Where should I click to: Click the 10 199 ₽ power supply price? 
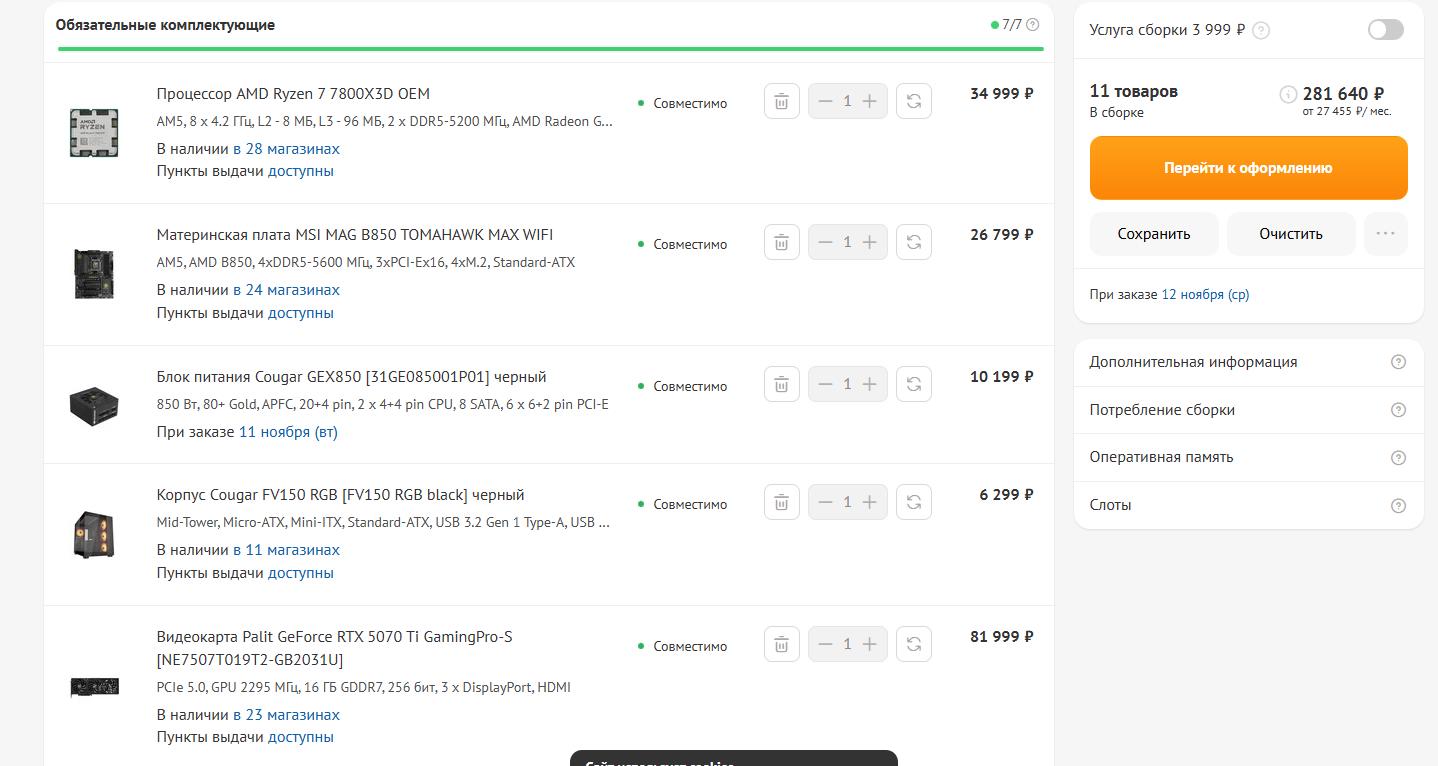pos(1002,377)
